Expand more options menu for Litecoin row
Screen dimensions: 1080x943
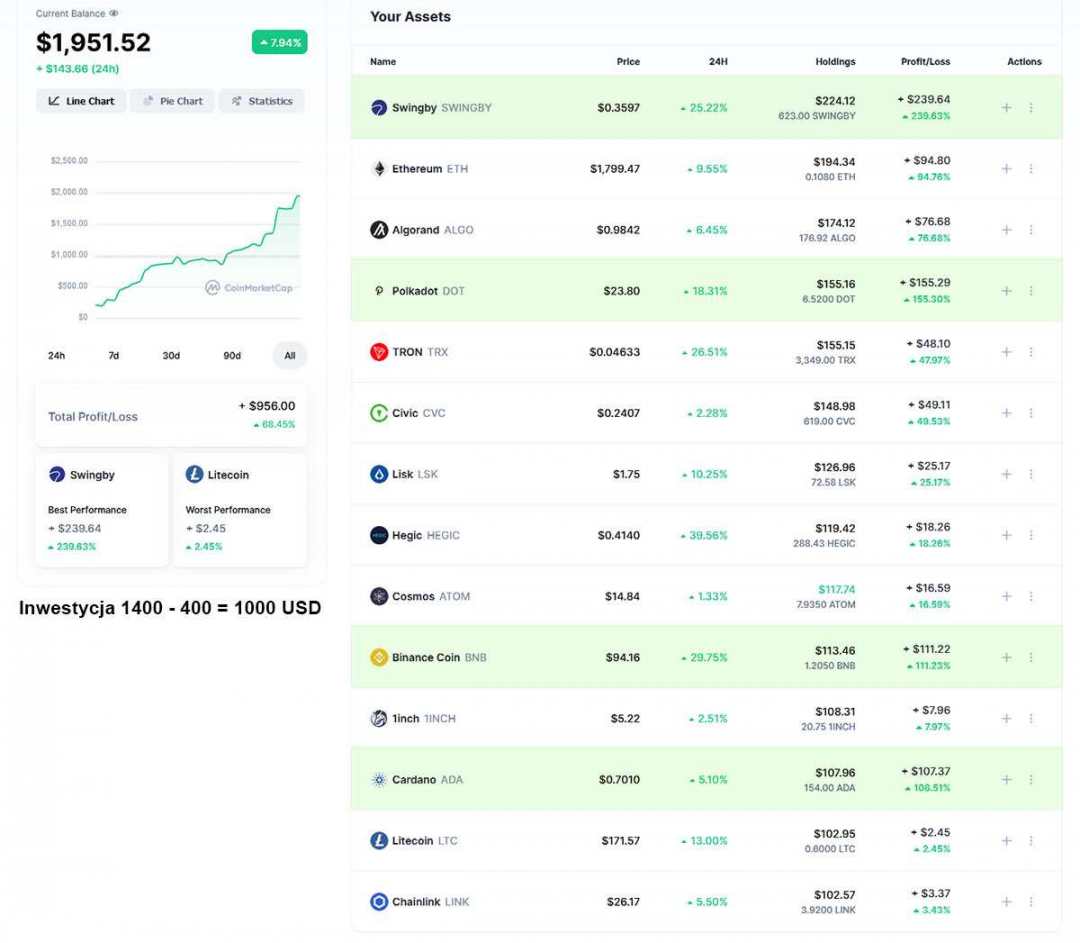(1031, 841)
